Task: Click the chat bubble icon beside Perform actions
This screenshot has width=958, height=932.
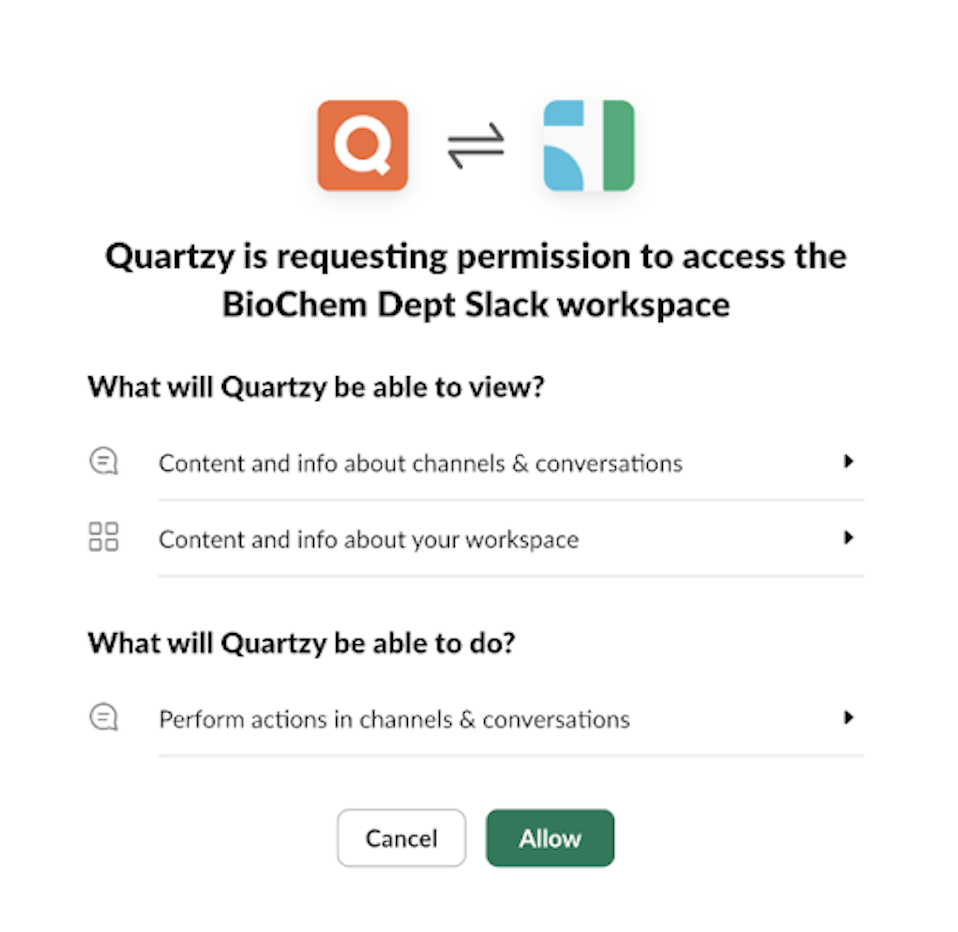Action: pos(103,717)
